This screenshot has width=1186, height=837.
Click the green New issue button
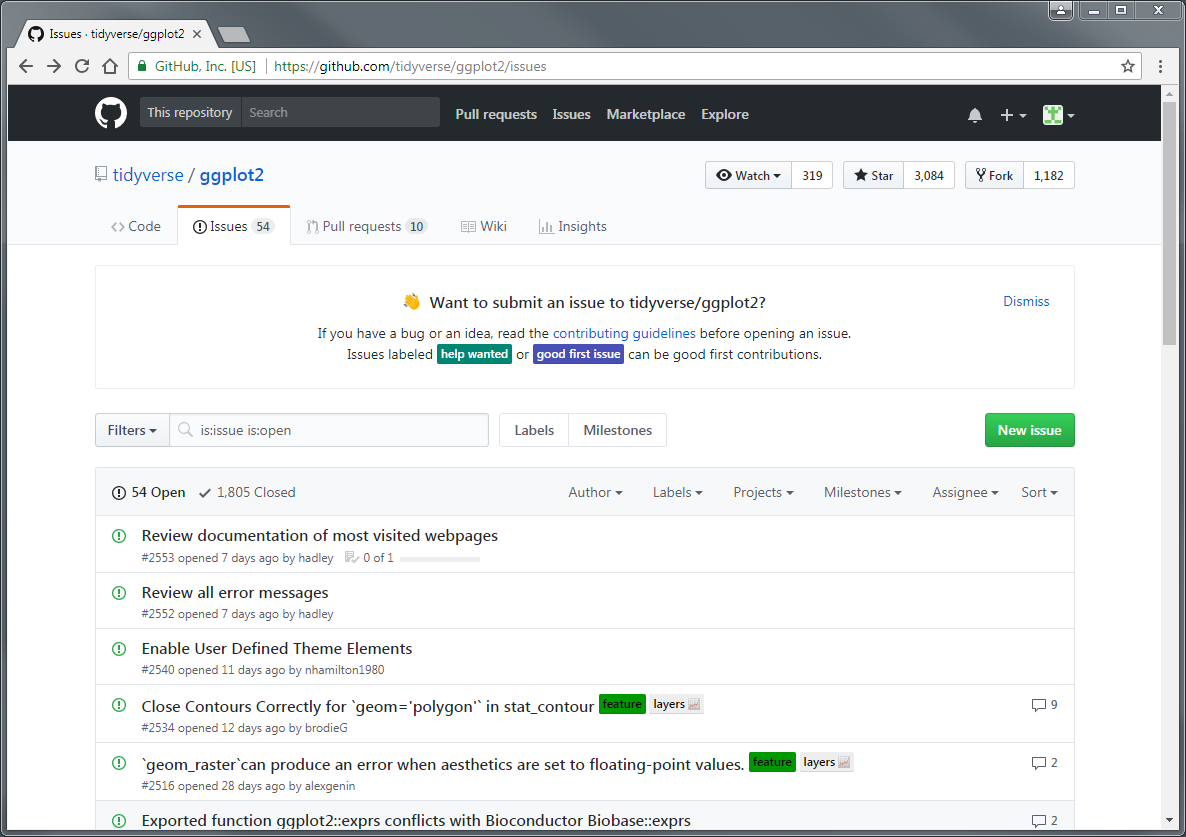[x=1029, y=430]
